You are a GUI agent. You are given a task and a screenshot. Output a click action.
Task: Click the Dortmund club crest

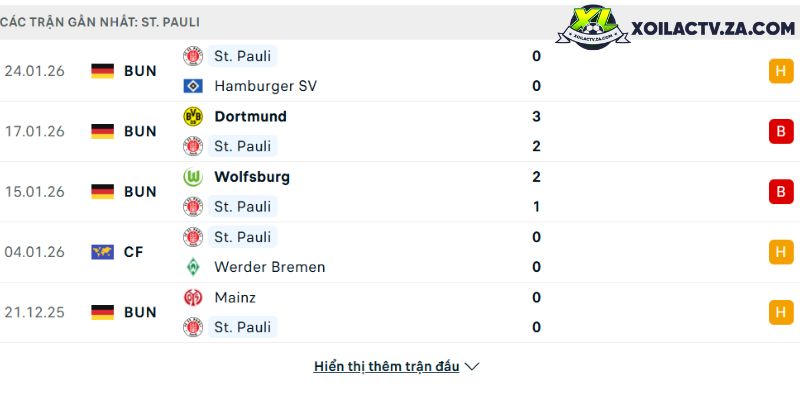pyautogui.click(x=193, y=116)
